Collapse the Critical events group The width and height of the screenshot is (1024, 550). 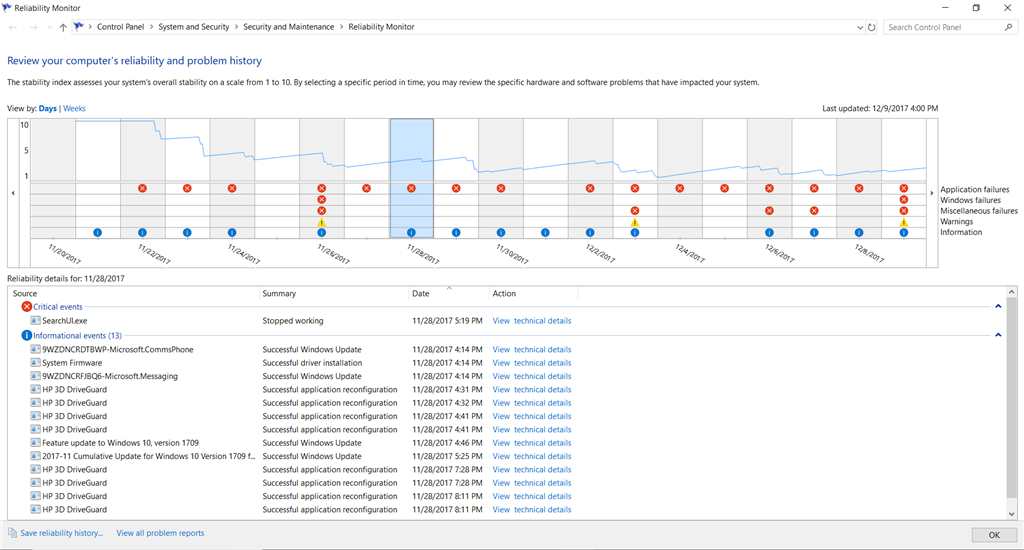(998, 306)
